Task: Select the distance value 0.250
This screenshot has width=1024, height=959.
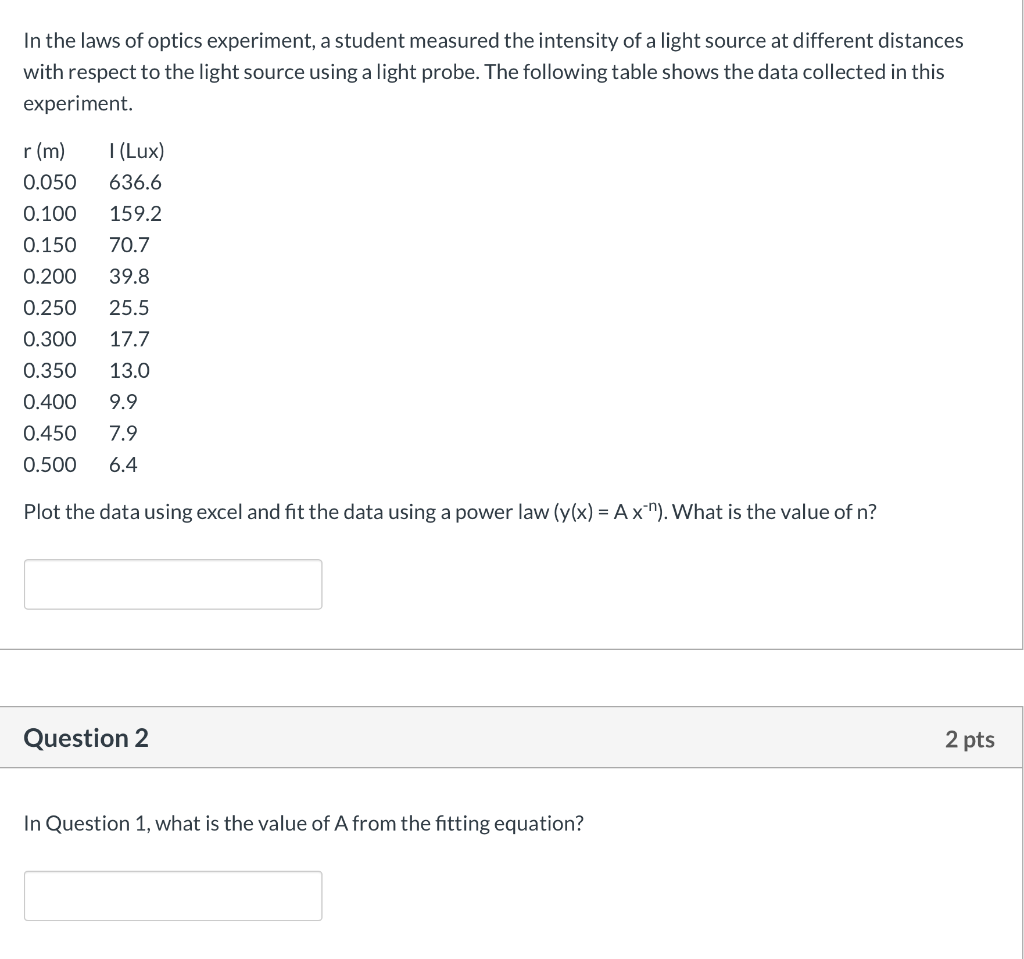Action: pos(50,308)
